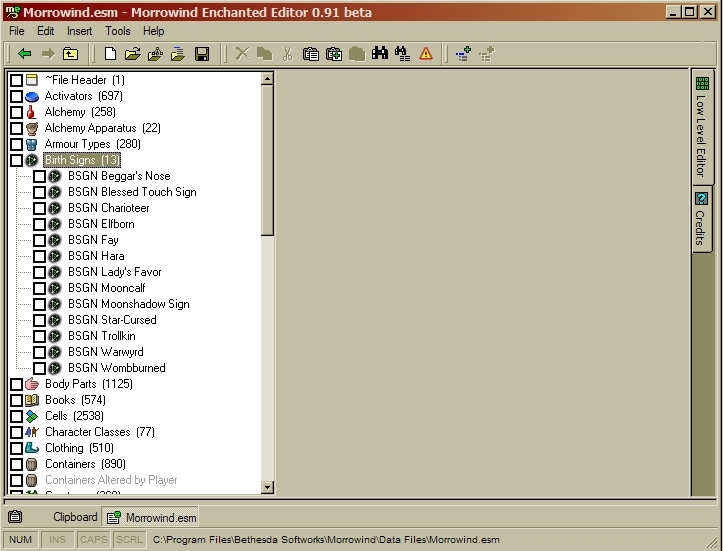Select the Birth Signs tree node
This screenshot has width=723, height=551.
81,160
